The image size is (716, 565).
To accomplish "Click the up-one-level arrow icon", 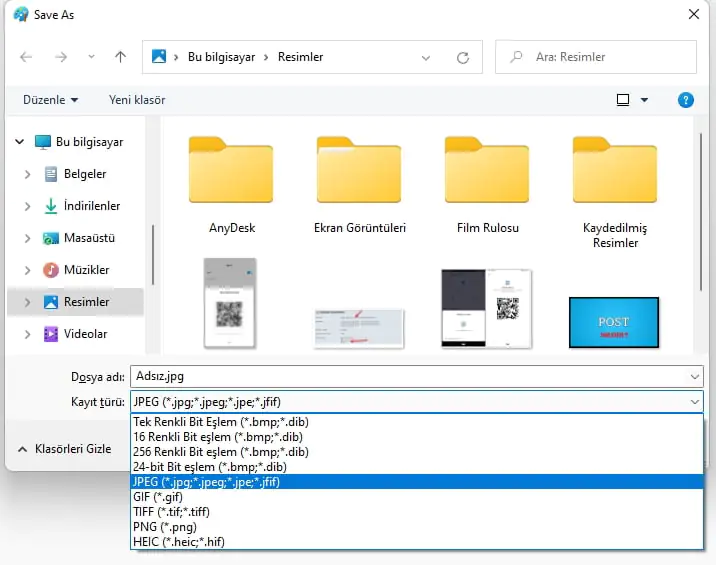I will 120,57.
